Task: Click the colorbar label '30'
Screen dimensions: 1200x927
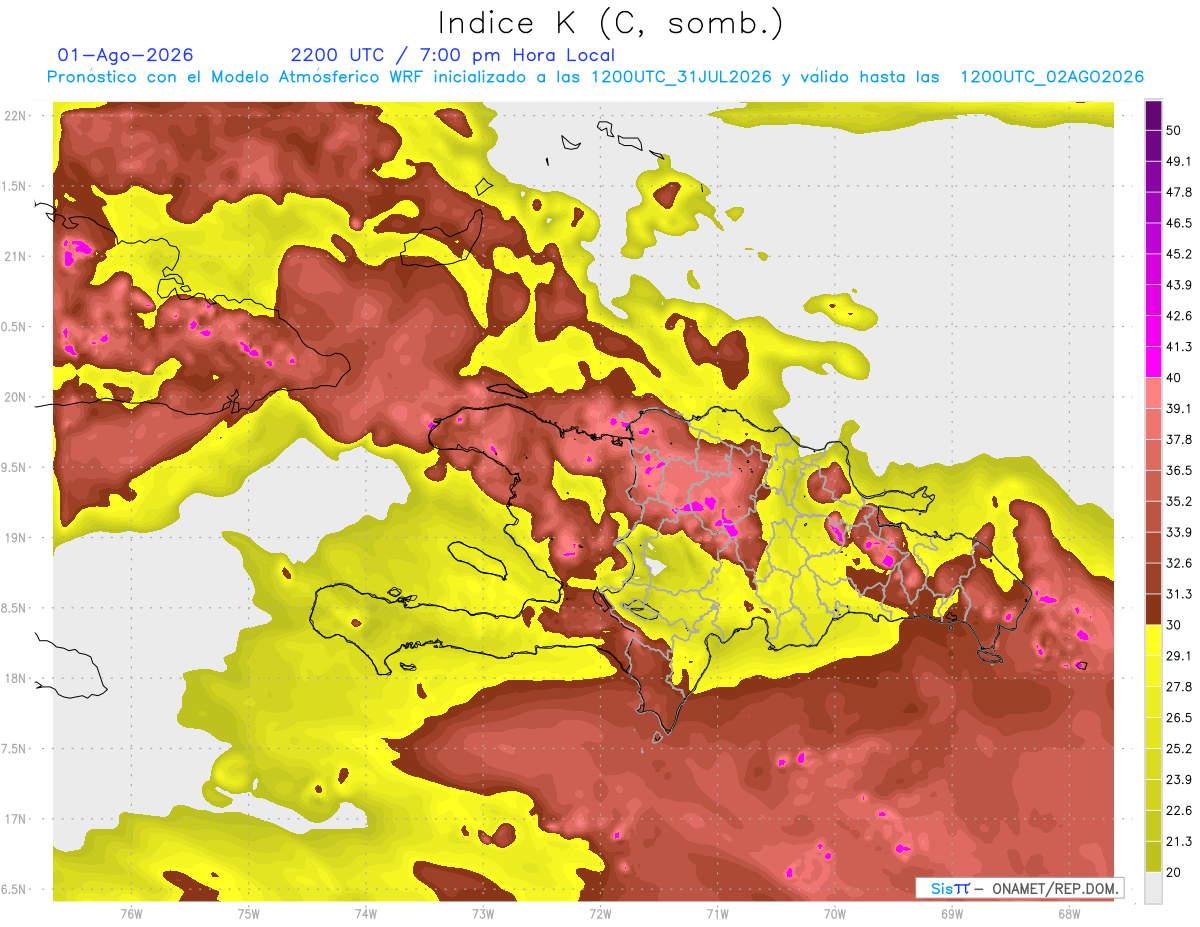Action: pos(1176,625)
